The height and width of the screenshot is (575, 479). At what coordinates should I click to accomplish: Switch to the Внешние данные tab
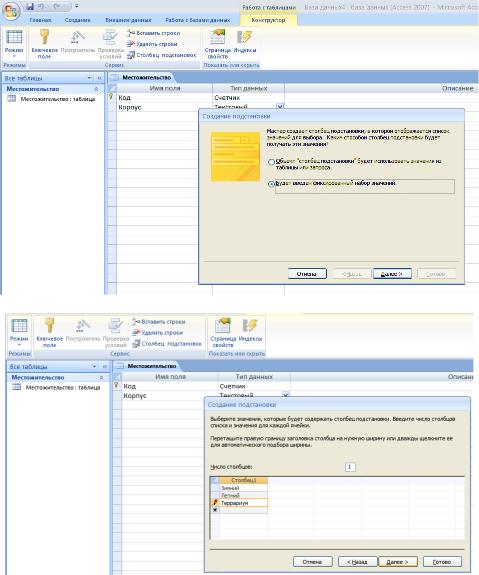pyautogui.click(x=128, y=20)
